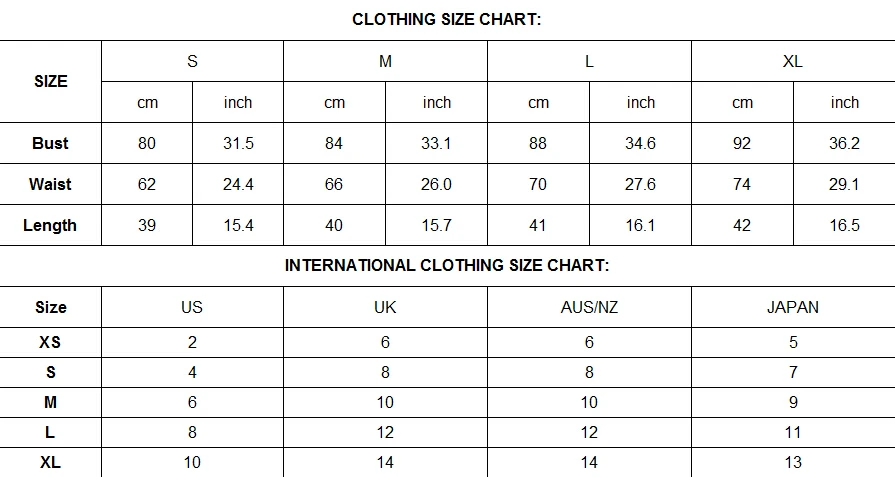Click International Clothing Size Chart heading
This screenshot has height=477, width=895.
click(447, 265)
